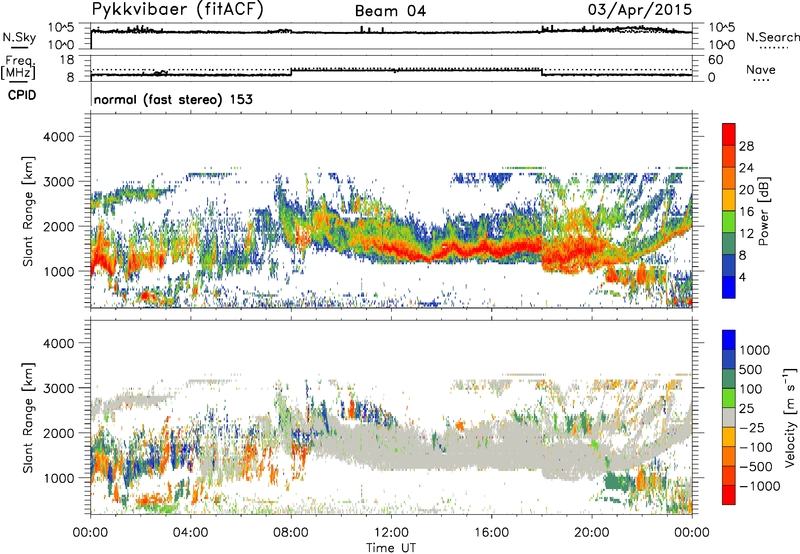Click the "04:00" time tick label

click(190, 533)
